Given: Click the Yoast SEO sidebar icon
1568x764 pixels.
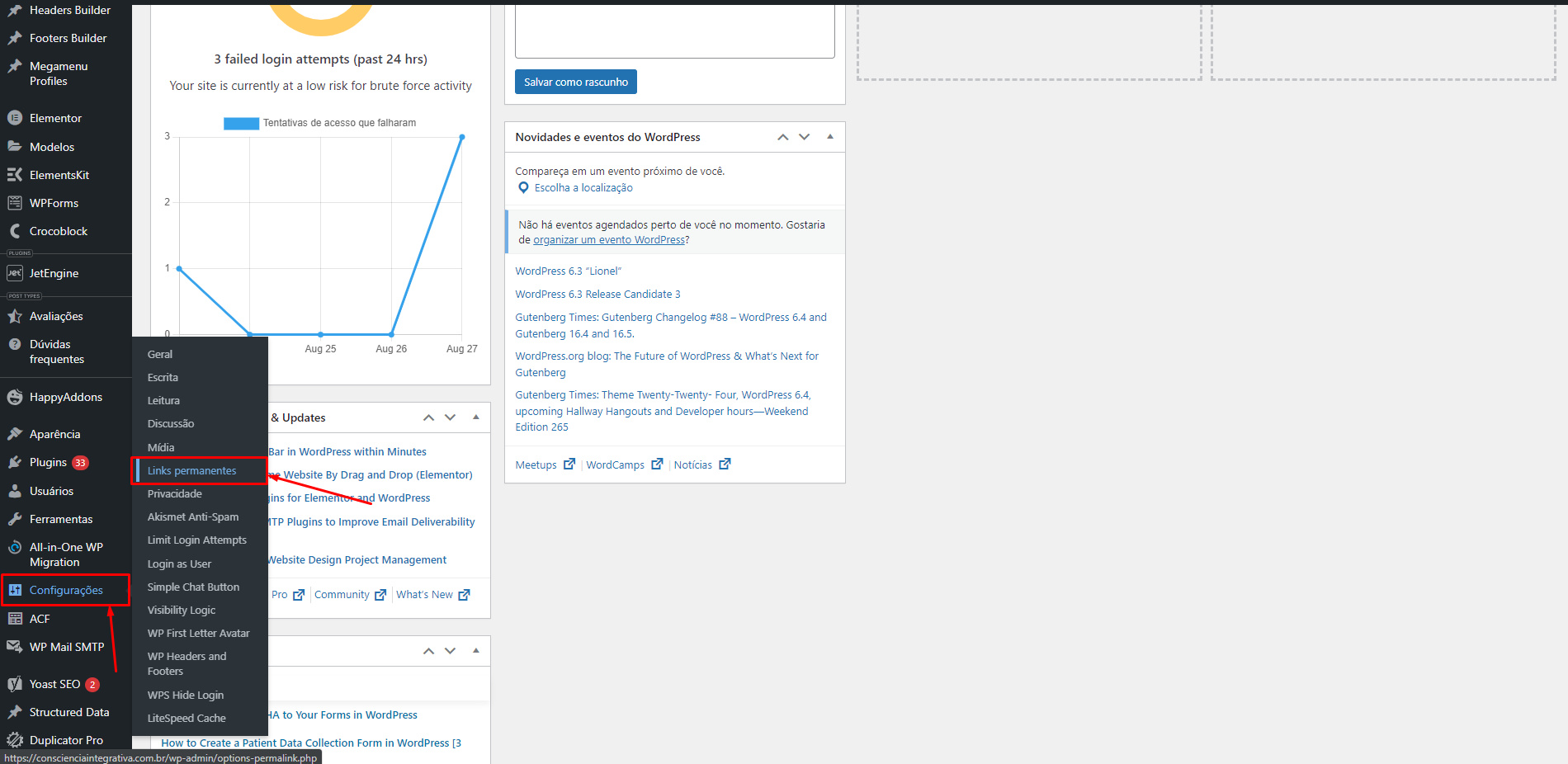Looking at the screenshot, I should pos(15,684).
